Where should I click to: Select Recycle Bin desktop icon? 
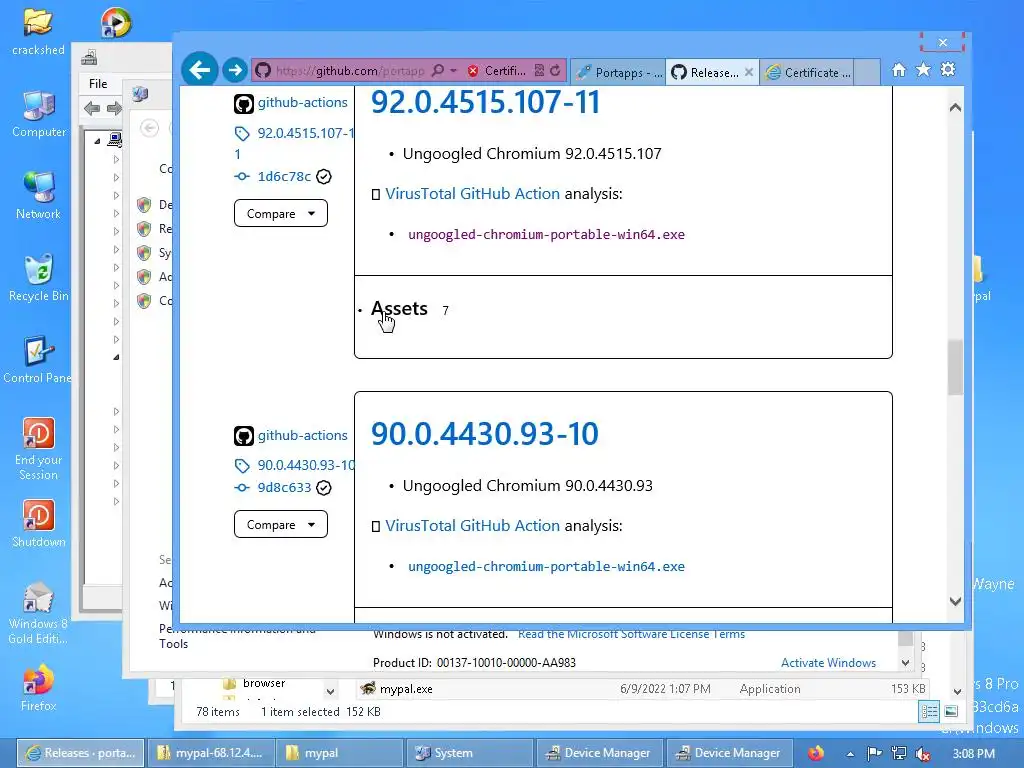pos(39,278)
